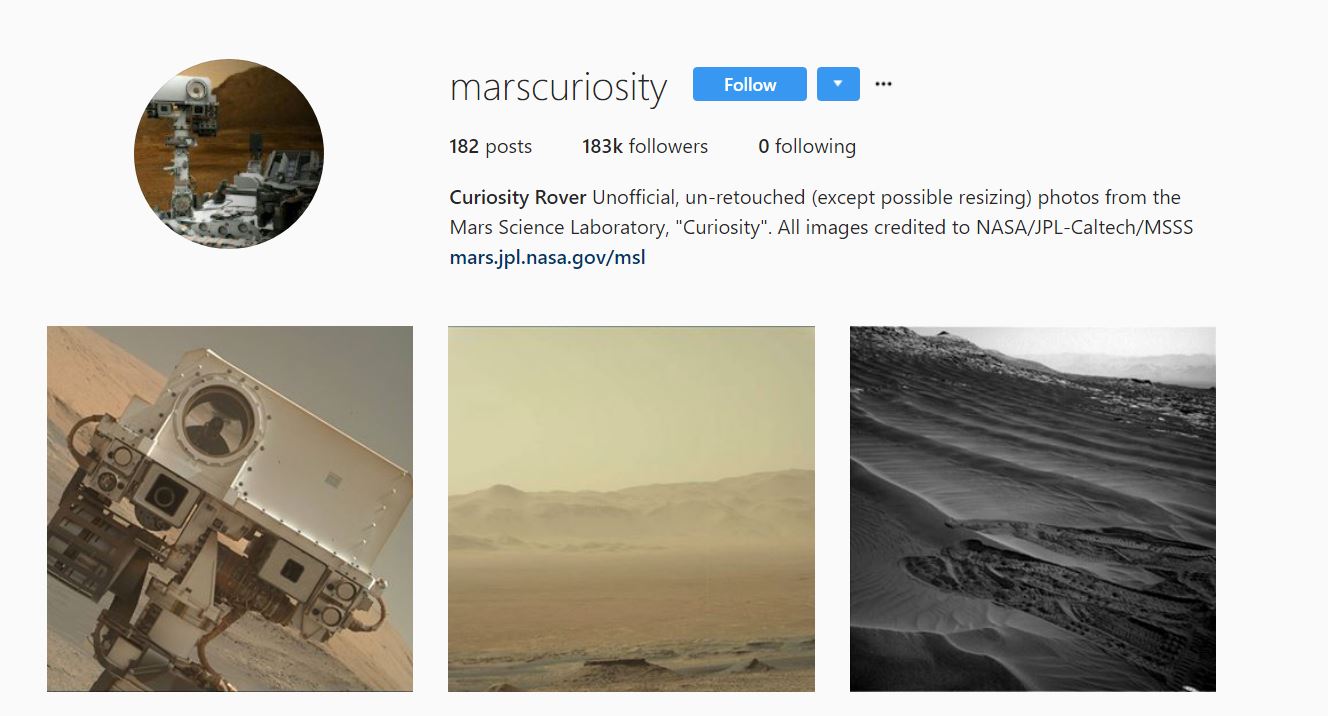Click the Mars Science Laboratory text in bio

551,227
